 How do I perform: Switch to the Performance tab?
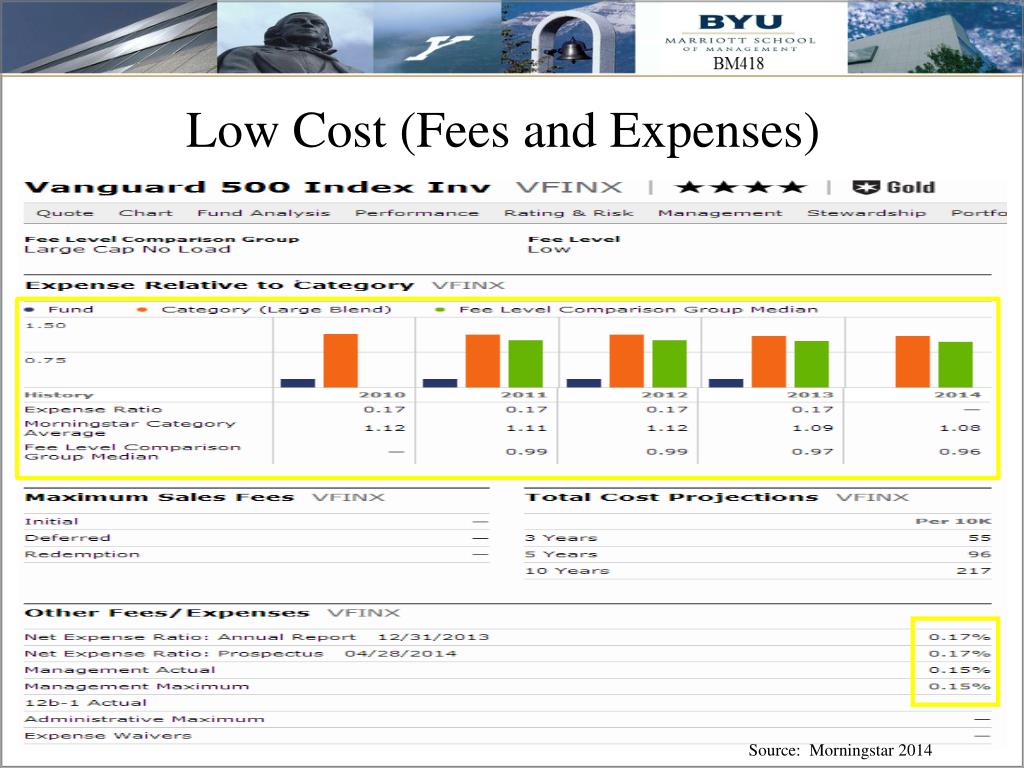tap(417, 213)
